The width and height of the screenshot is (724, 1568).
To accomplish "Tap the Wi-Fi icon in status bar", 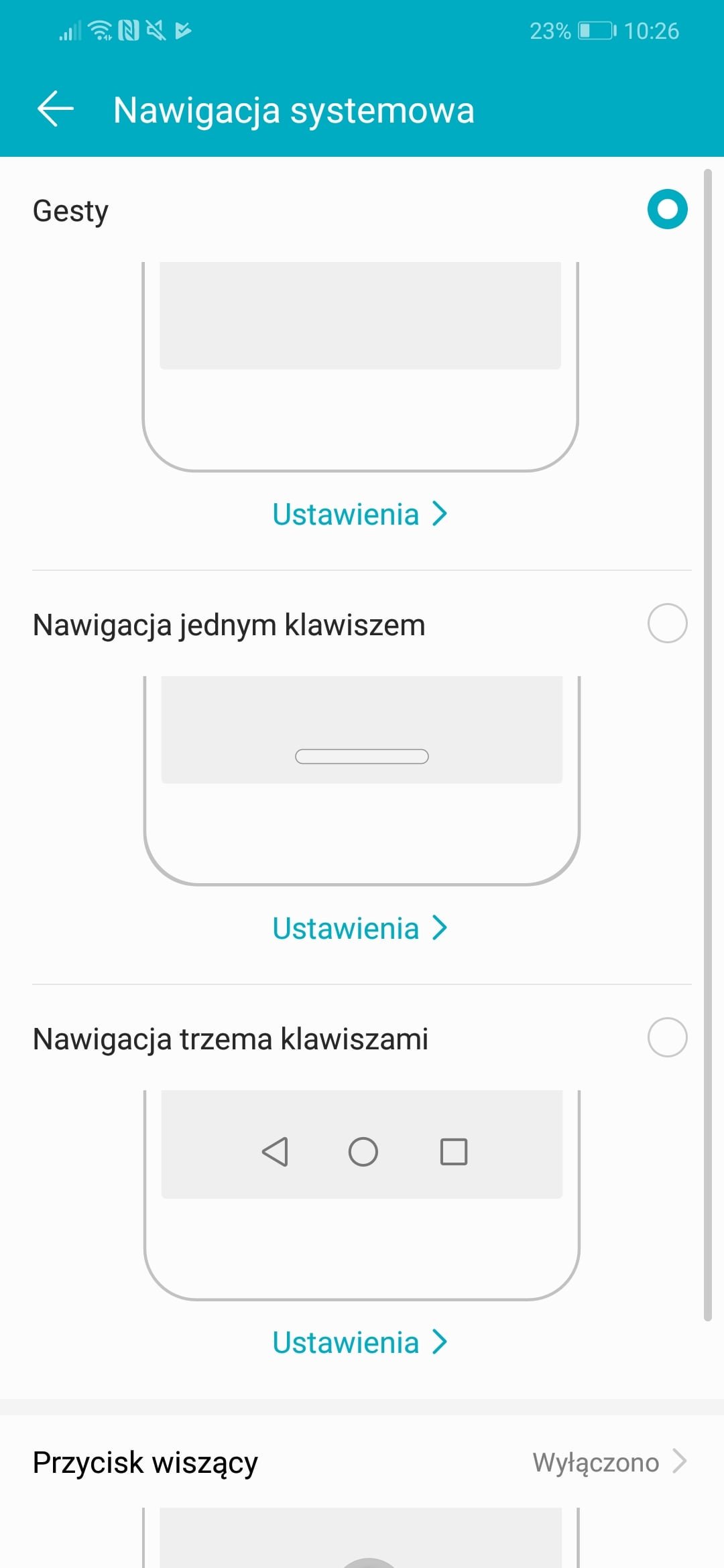I will pyautogui.click(x=101, y=31).
